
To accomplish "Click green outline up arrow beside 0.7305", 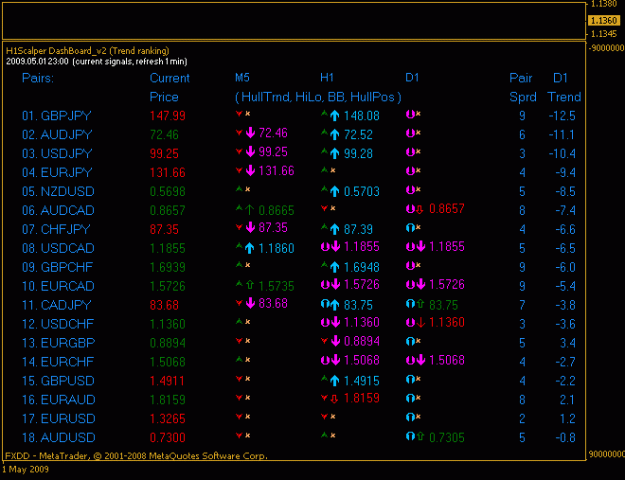I will pos(420,437).
